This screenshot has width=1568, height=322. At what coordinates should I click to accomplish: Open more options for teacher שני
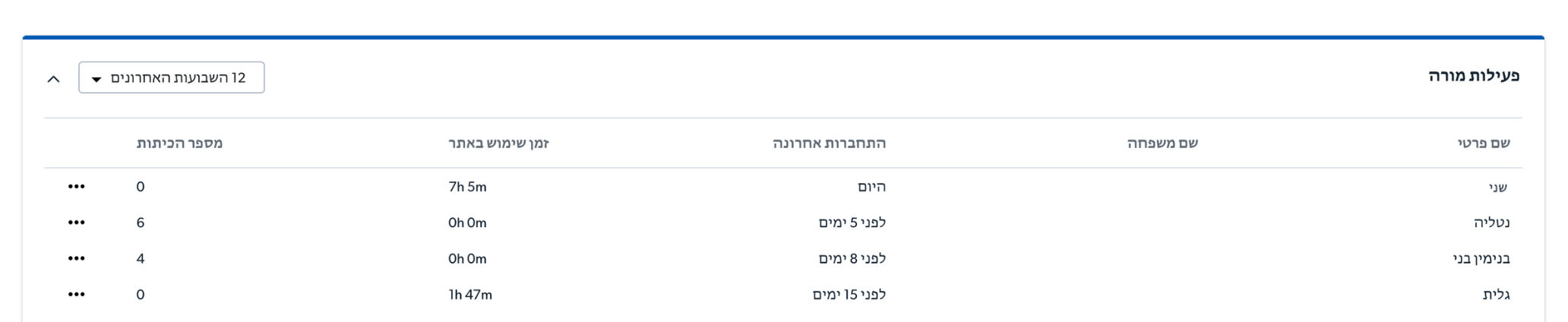pos(77,187)
